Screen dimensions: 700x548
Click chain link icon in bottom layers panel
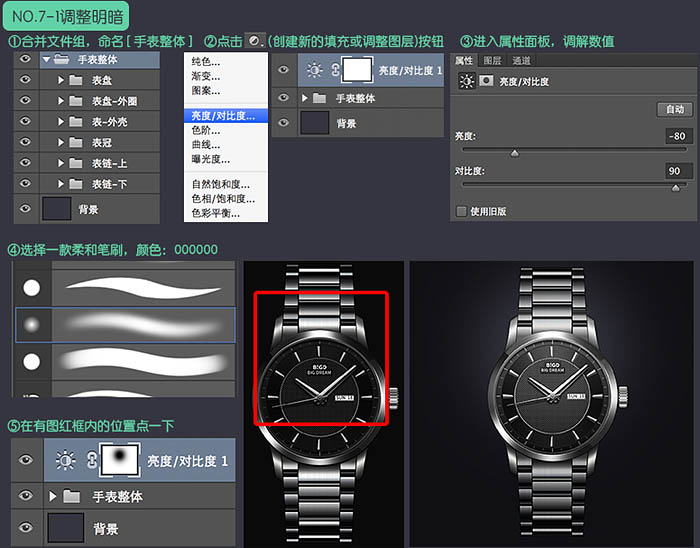click(x=92, y=460)
